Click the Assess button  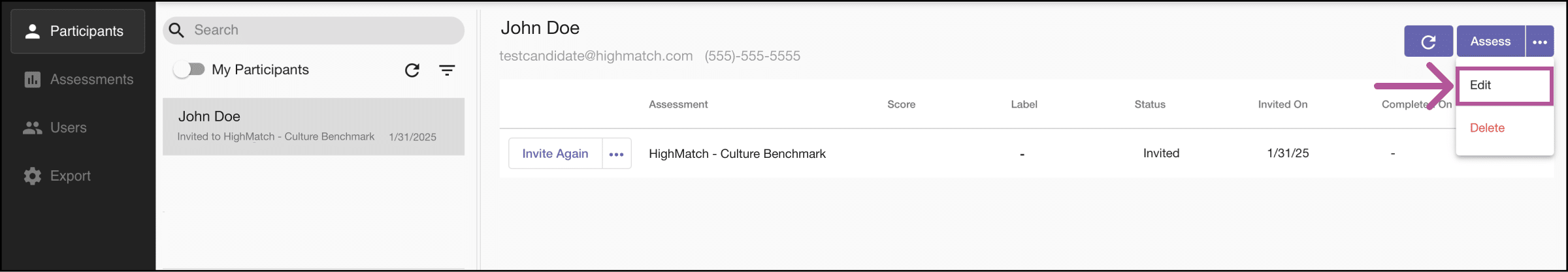1490,42
